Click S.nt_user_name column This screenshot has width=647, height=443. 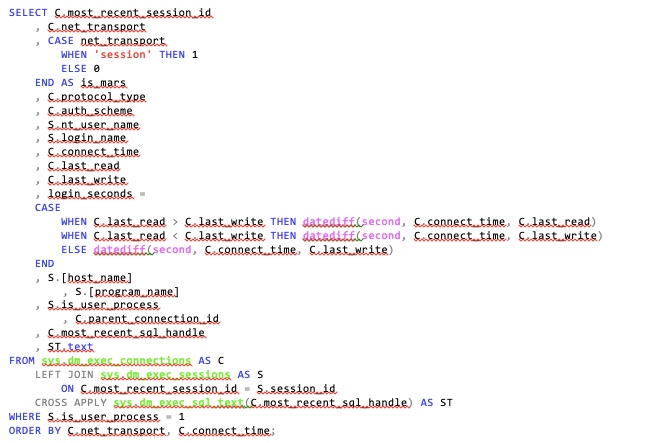pos(94,125)
